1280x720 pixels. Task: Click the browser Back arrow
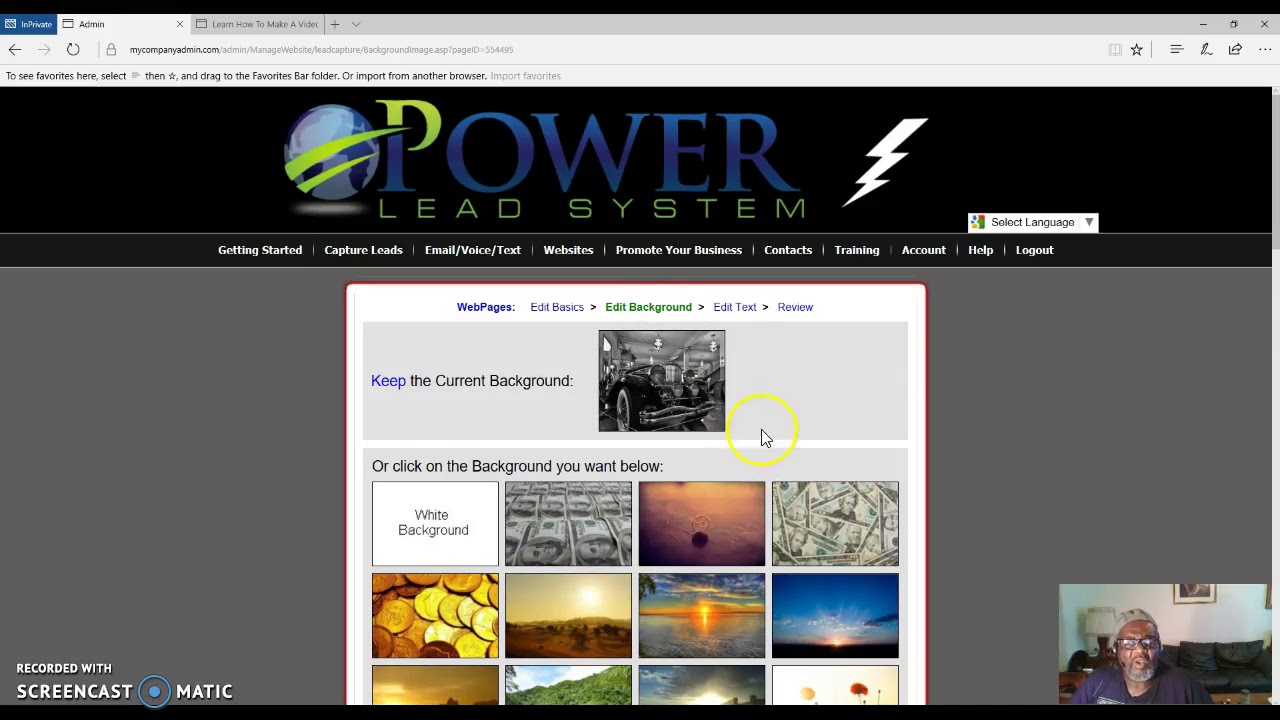point(14,49)
